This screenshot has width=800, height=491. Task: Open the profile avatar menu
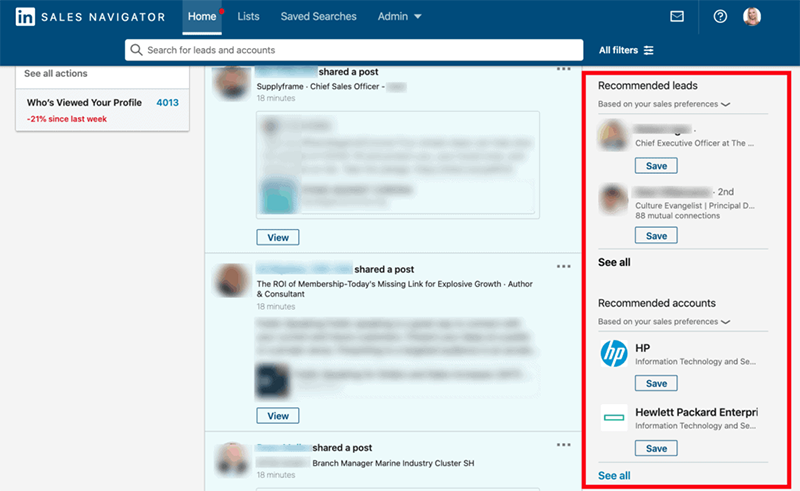(752, 17)
